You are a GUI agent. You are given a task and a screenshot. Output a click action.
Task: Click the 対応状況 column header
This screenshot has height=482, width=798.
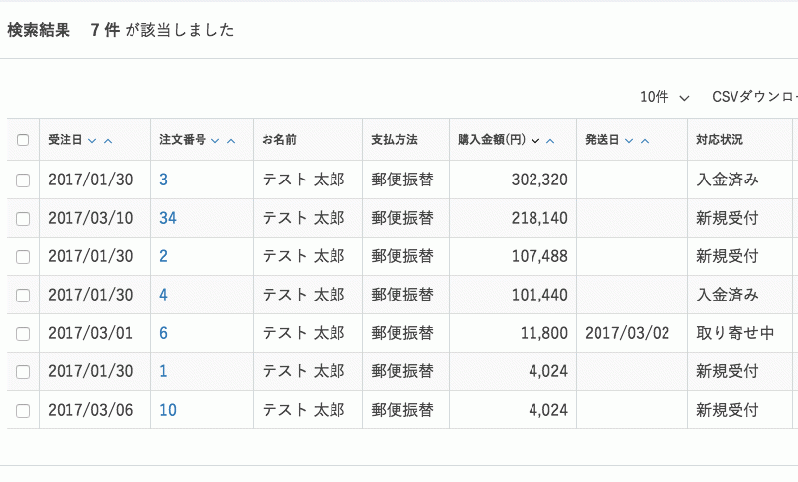pos(719,139)
